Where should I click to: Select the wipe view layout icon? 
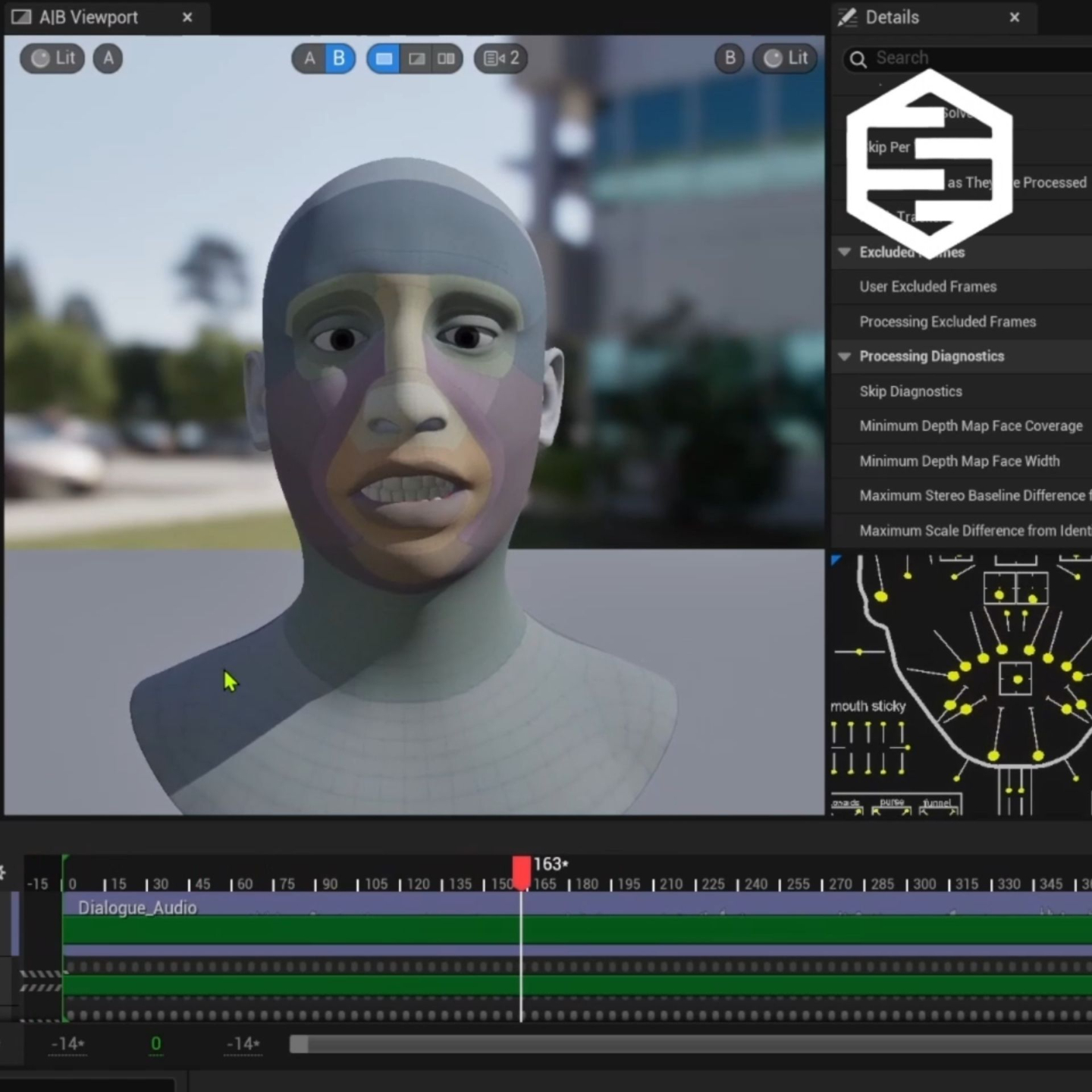tap(416, 58)
